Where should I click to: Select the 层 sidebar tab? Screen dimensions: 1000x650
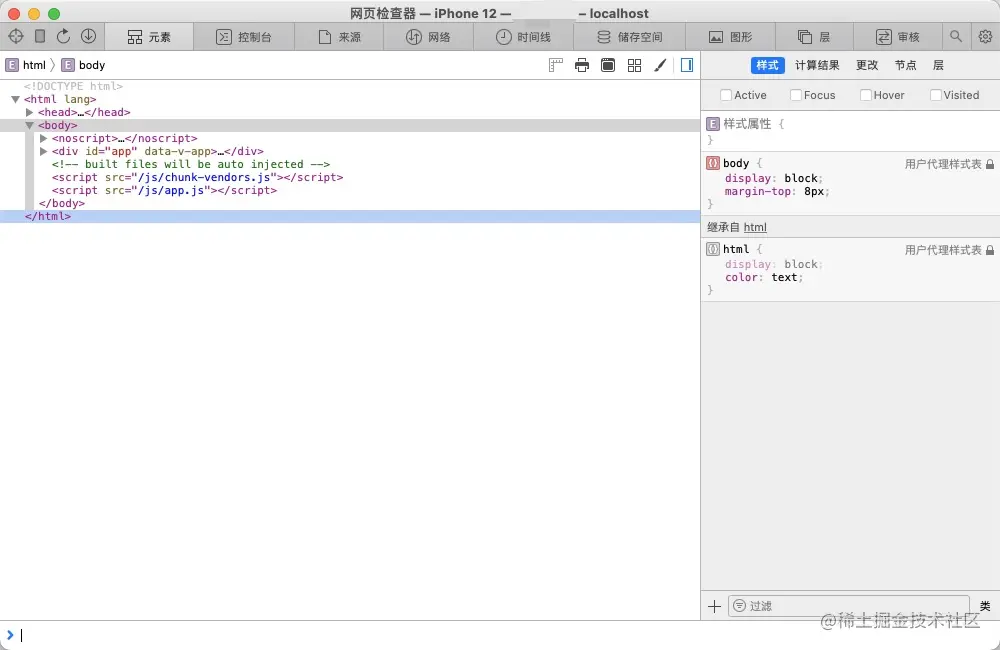point(938,65)
